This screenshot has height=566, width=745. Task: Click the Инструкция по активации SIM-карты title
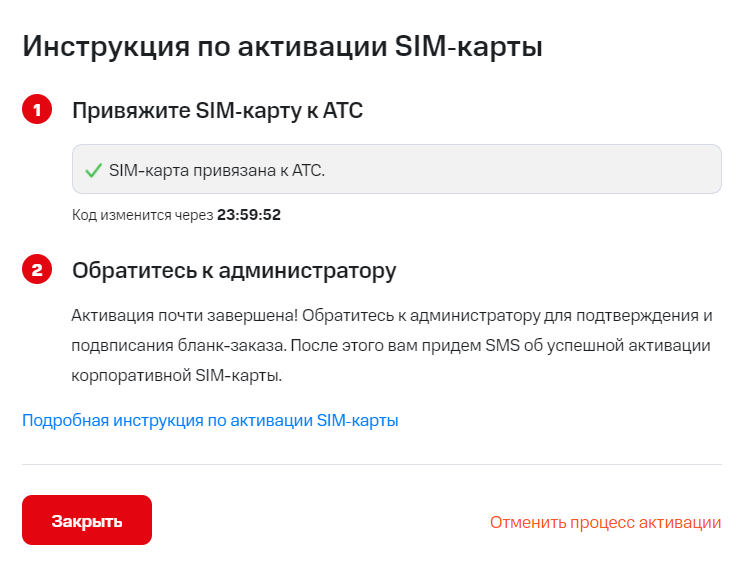[282, 47]
